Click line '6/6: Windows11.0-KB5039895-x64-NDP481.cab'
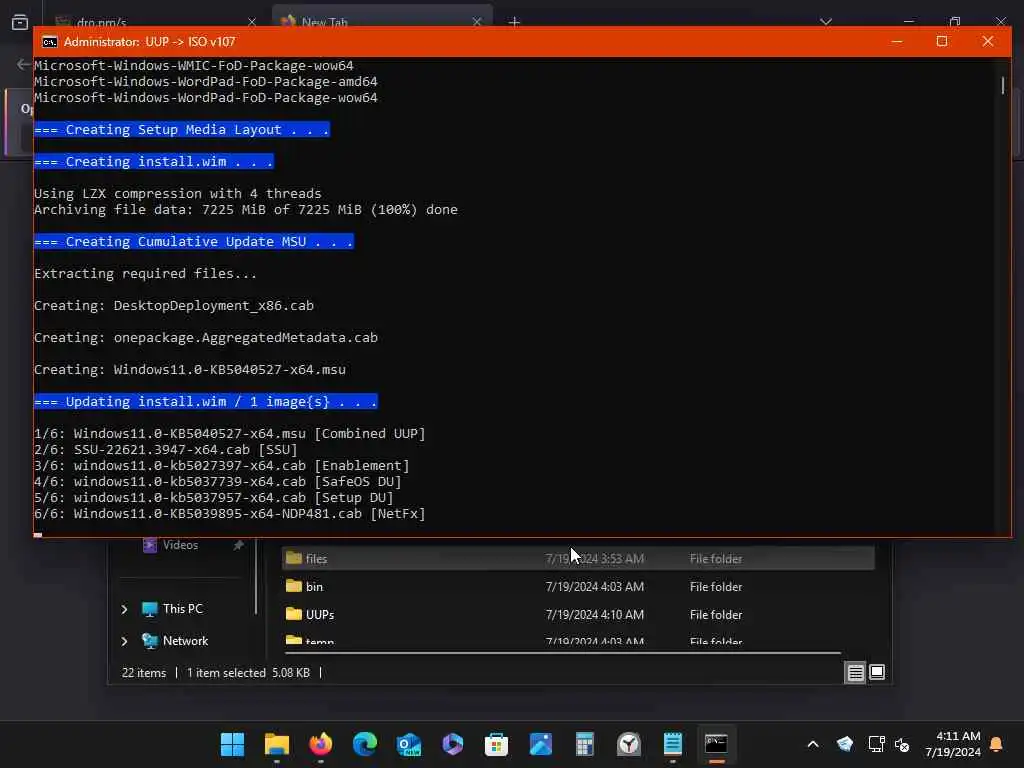Viewport: 1024px width, 768px height. tap(230, 513)
